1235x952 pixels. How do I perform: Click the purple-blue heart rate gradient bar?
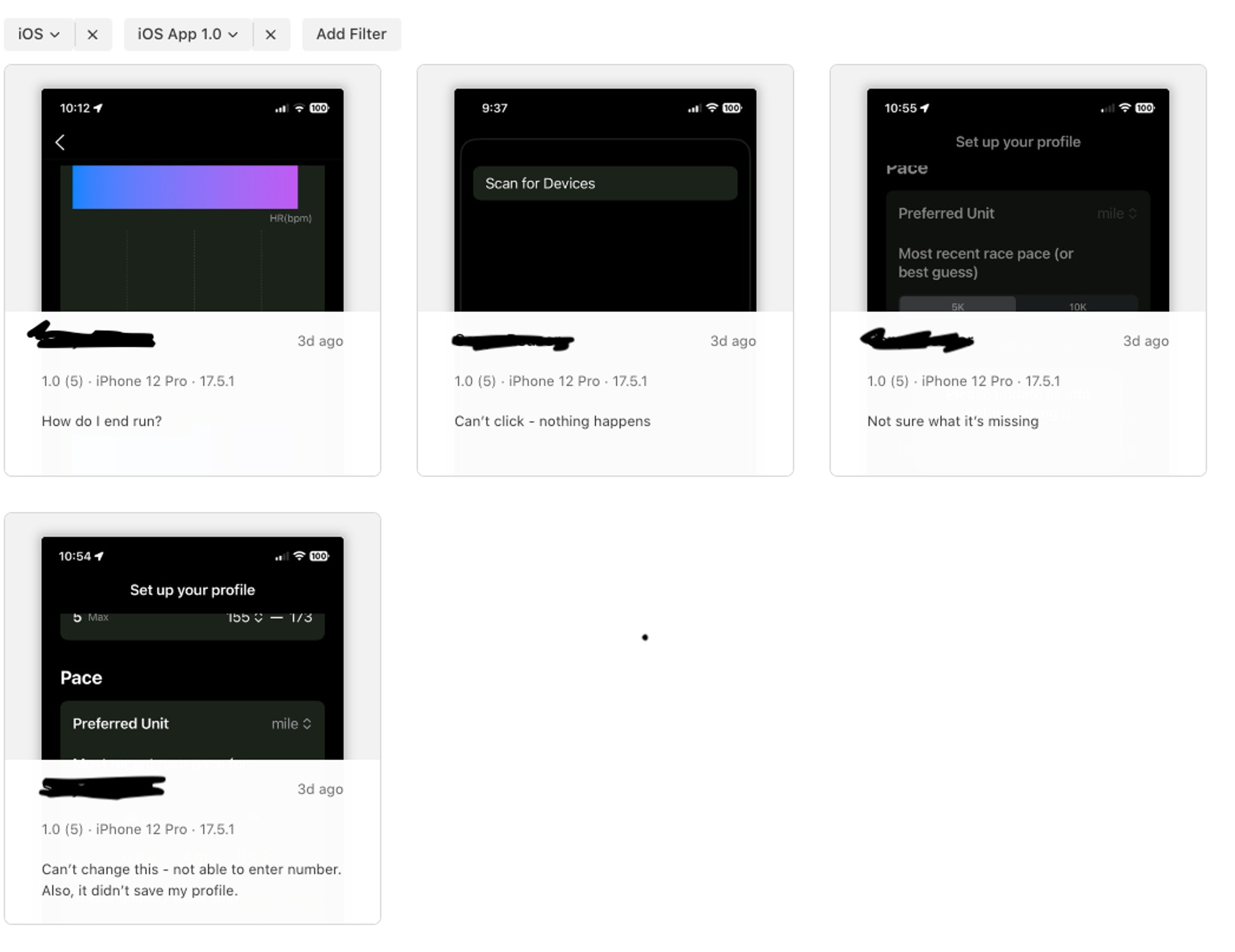185,187
